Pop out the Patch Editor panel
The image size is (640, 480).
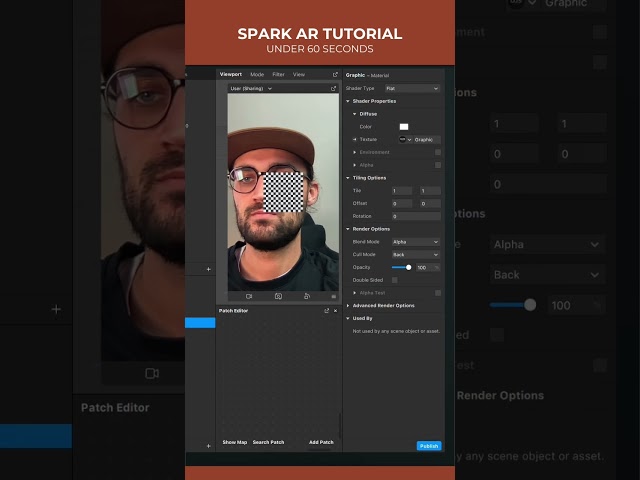coord(327,311)
